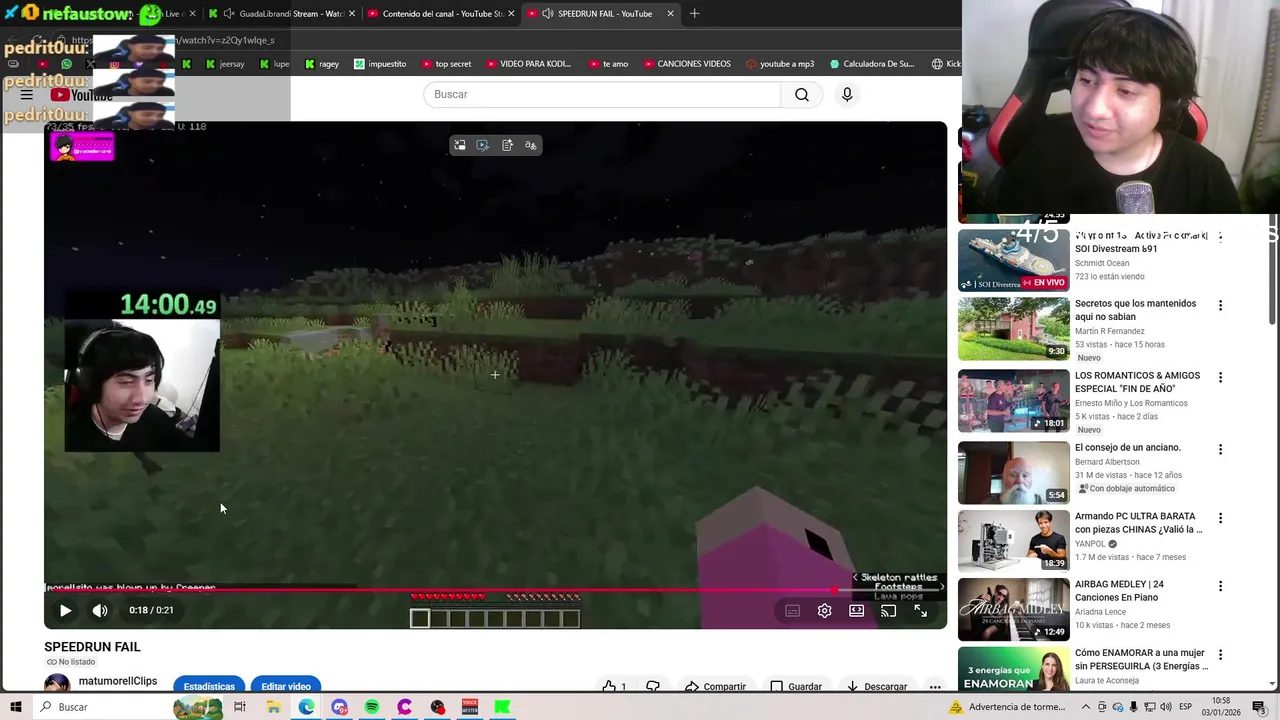The width and height of the screenshot is (1280, 720).
Task: Download the video with Descargar
Action: click(x=876, y=686)
